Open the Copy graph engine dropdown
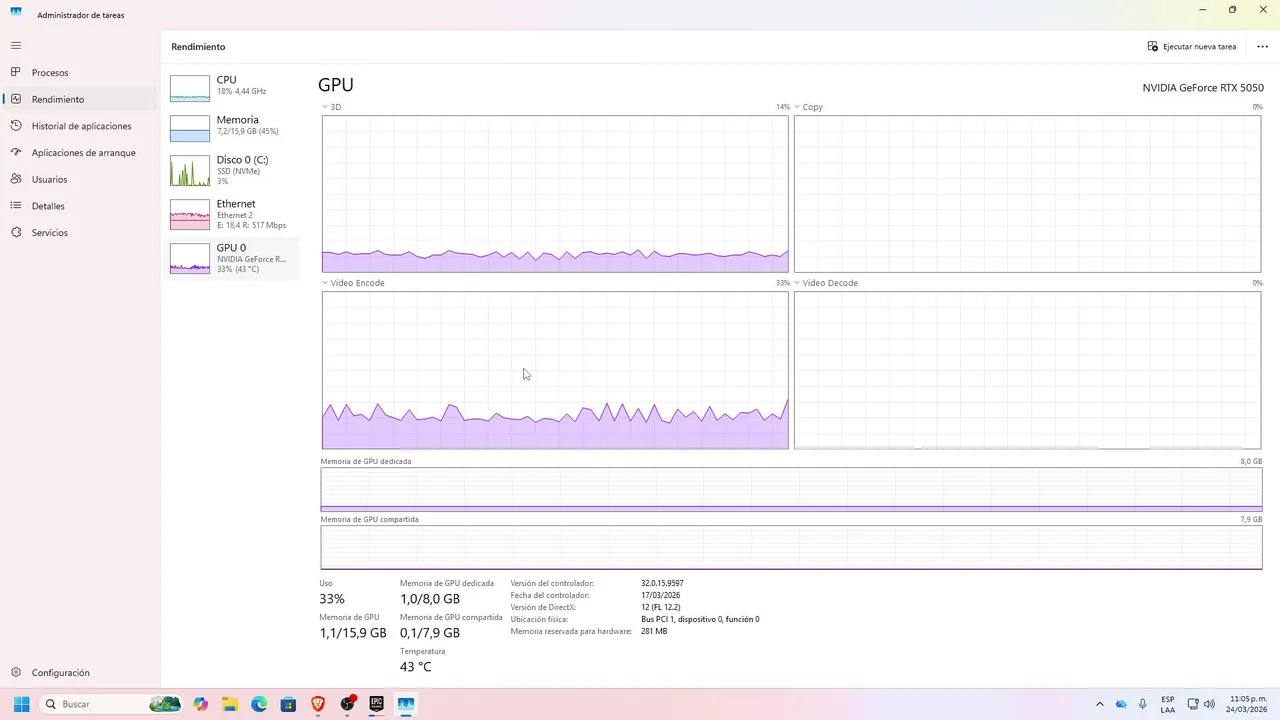The image size is (1280, 720). pyautogui.click(x=797, y=107)
